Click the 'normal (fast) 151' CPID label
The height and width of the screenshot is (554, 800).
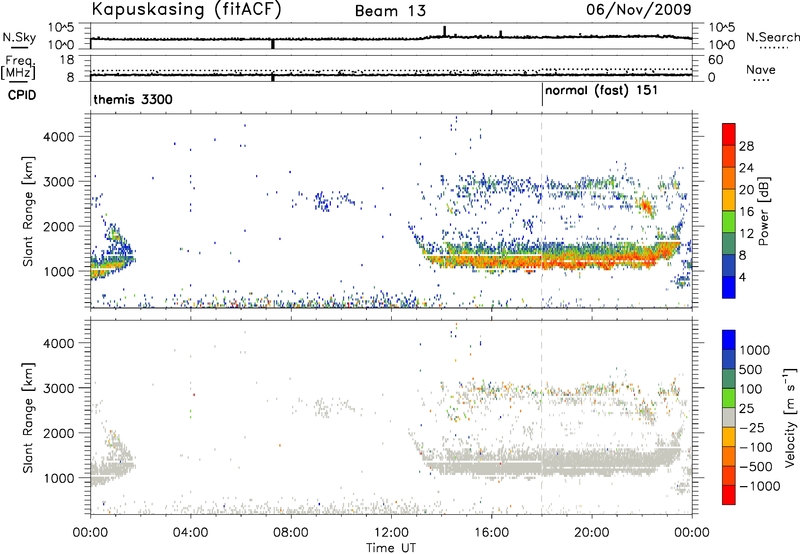[601, 91]
